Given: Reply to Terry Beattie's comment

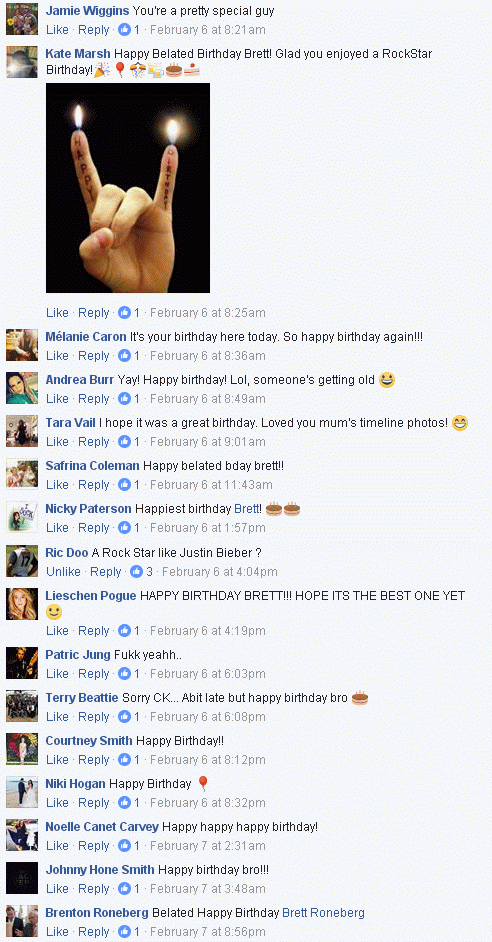Looking at the screenshot, I should 94,717.
